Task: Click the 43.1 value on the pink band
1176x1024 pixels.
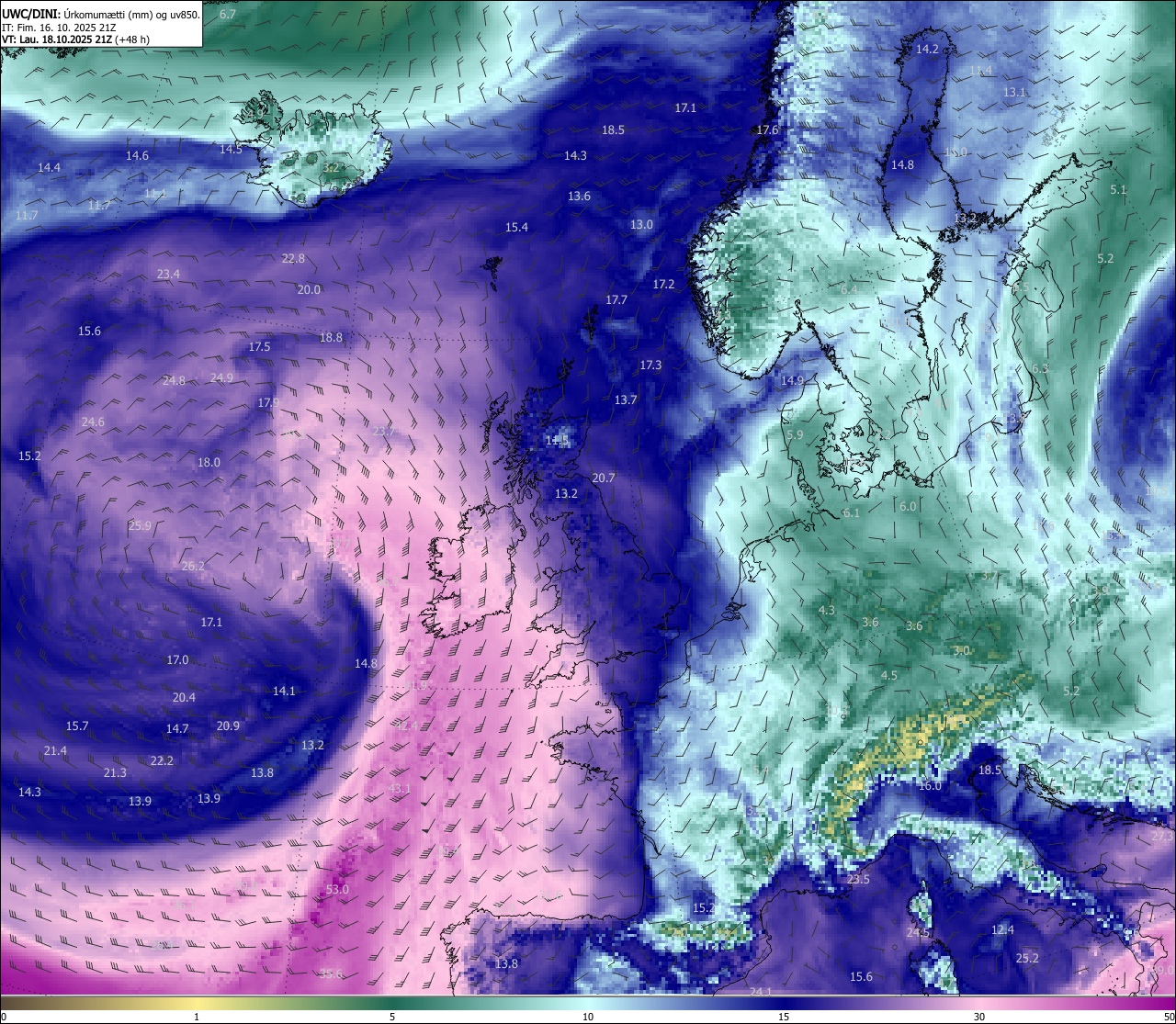Action: point(400,788)
